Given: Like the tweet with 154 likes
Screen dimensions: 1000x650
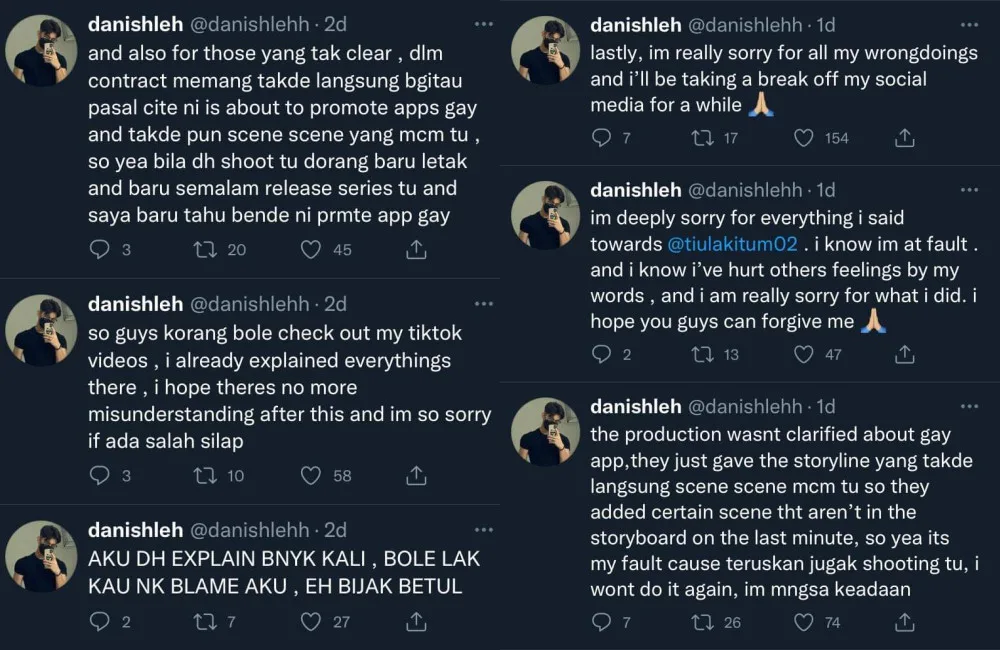Looking at the screenshot, I should 803,138.
